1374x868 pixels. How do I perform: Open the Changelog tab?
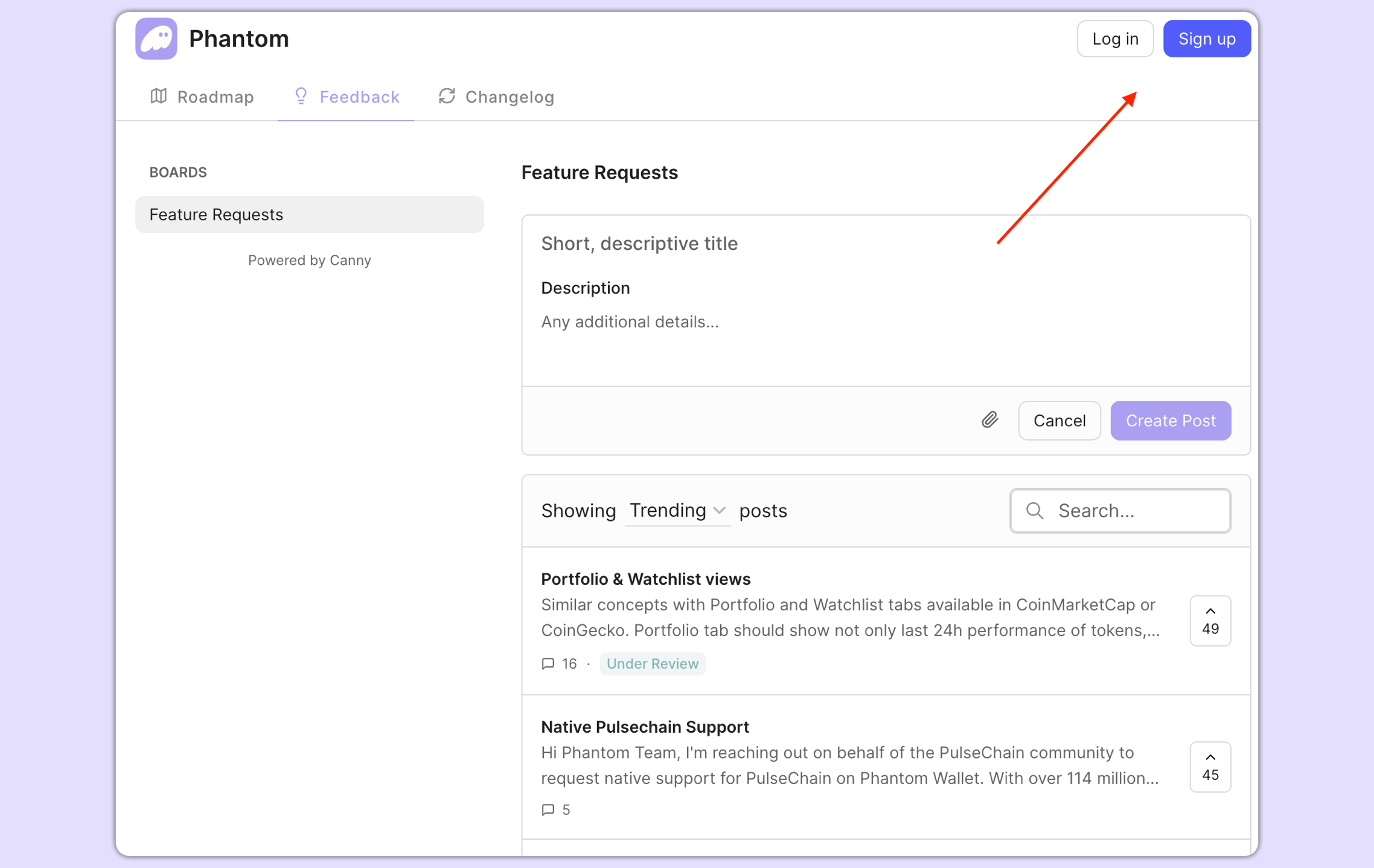click(496, 97)
